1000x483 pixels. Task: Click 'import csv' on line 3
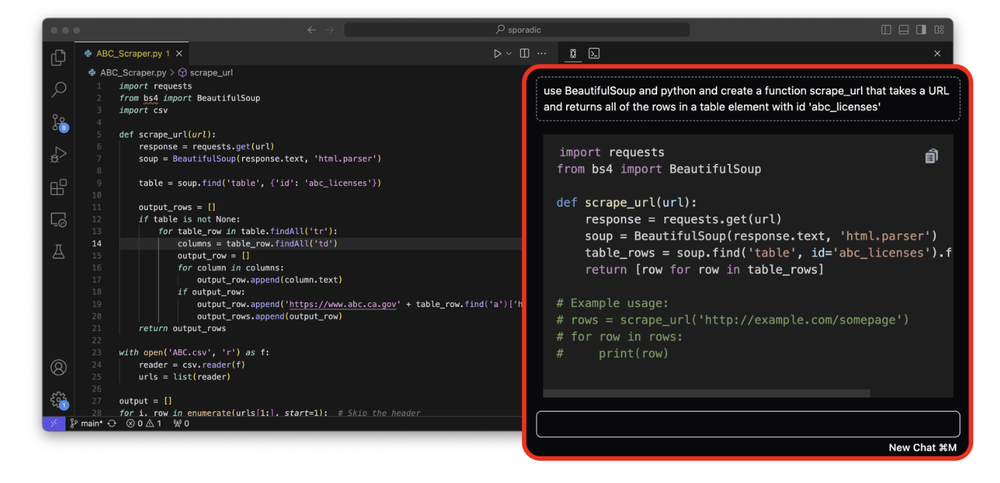point(143,110)
